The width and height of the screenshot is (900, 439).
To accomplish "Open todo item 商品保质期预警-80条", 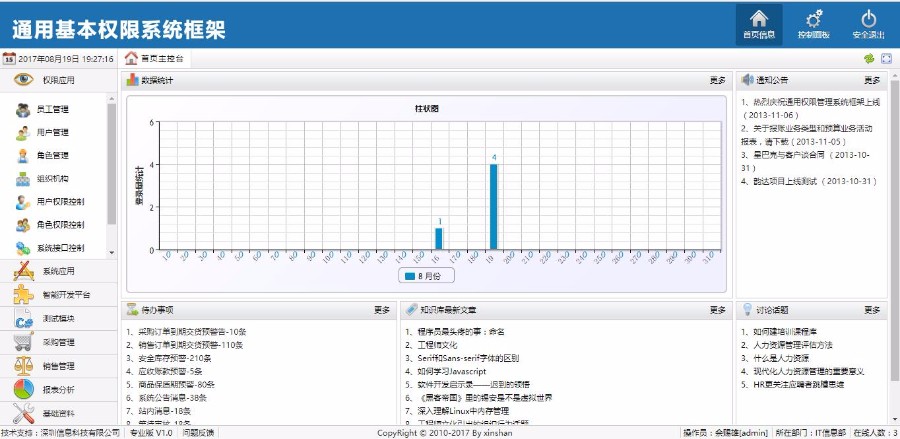I will (170, 384).
